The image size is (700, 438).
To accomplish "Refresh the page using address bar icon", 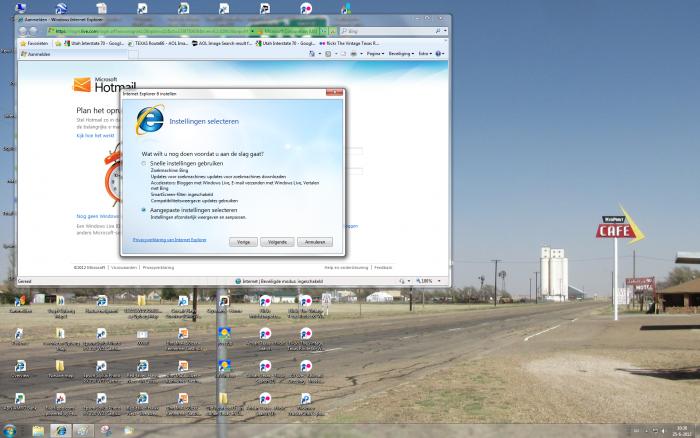I will [324, 31].
